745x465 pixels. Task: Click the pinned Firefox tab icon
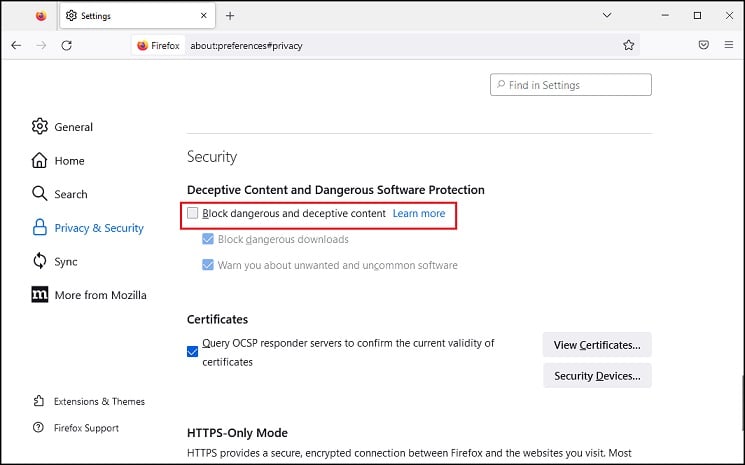point(41,16)
